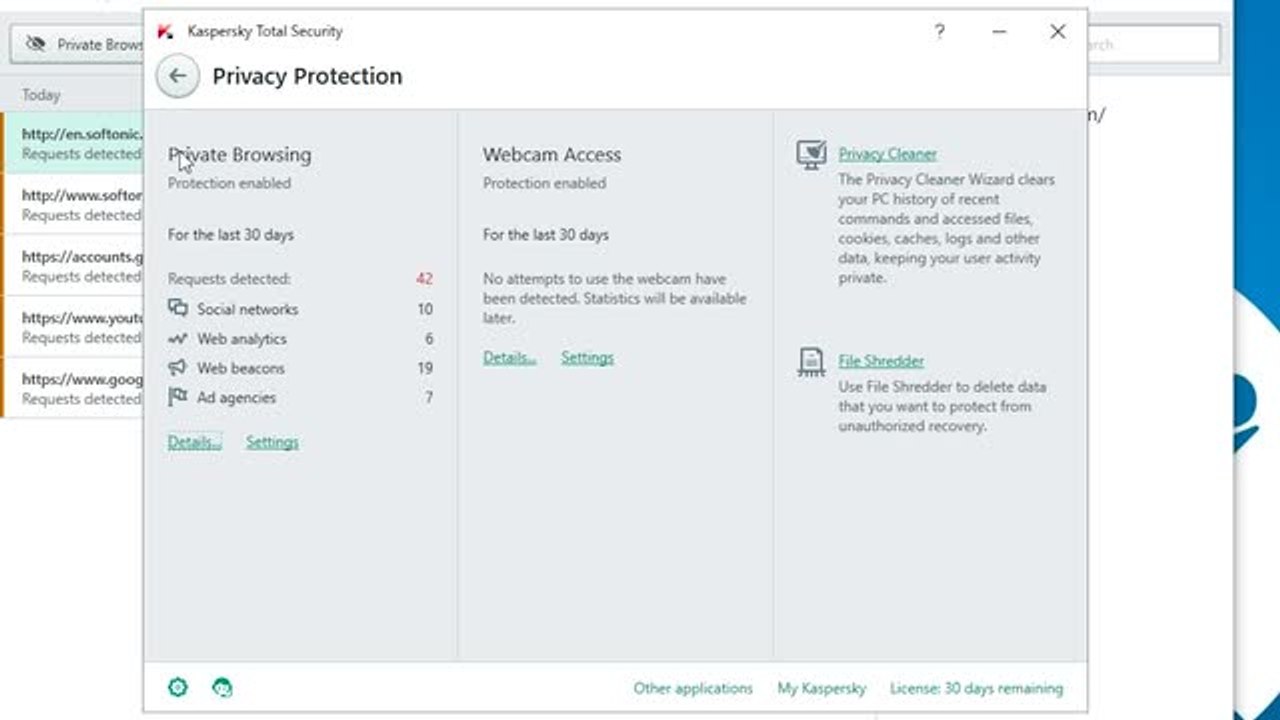This screenshot has width=1280, height=720.
Task: Click the support agent face icon
Action: pyautogui.click(x=222, y=687)
